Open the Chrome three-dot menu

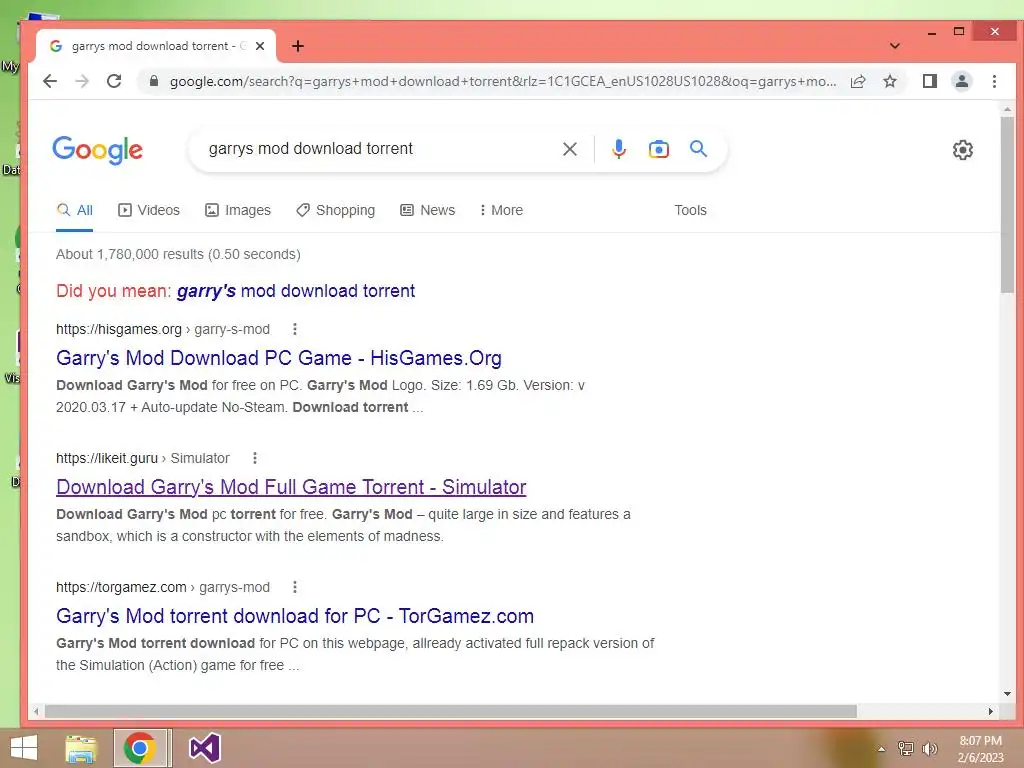point(994,81)
